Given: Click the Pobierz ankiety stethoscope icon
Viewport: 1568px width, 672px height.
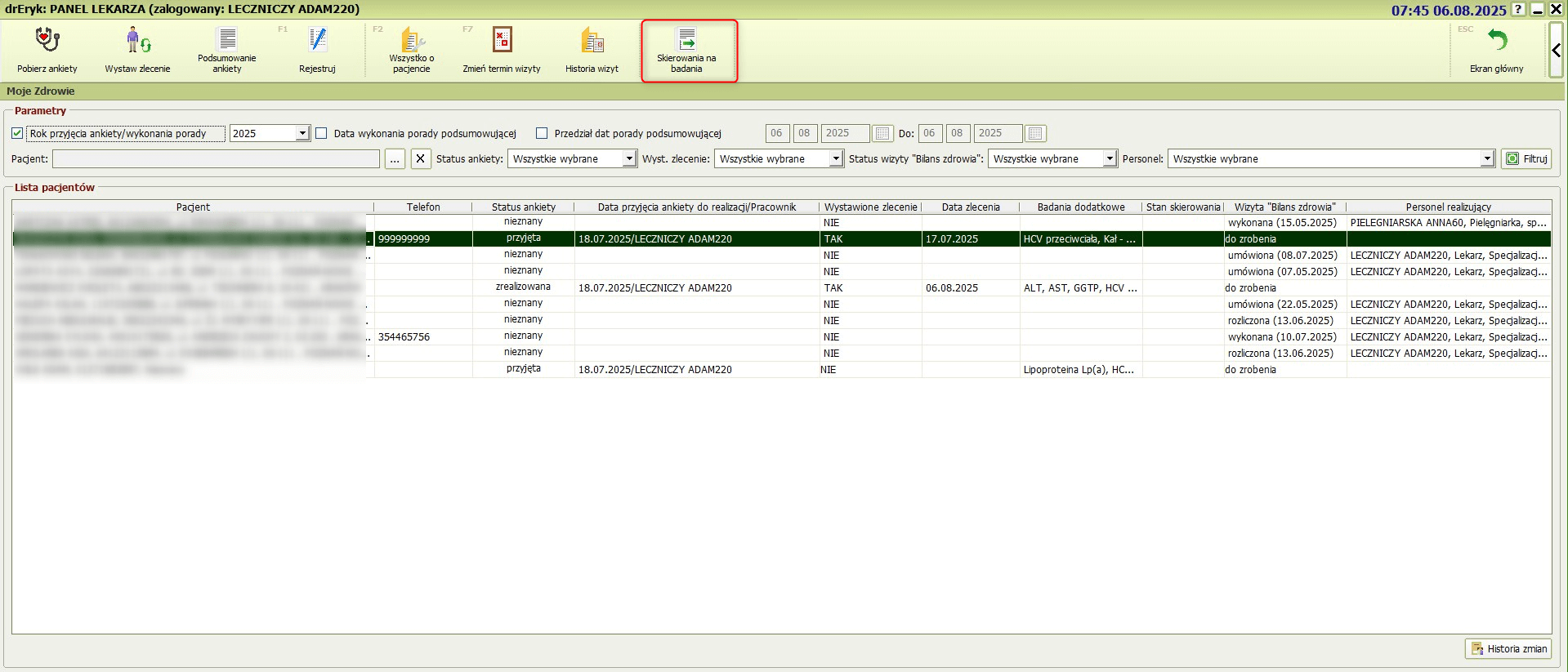Looking at the screenshot, I should 47,40.
